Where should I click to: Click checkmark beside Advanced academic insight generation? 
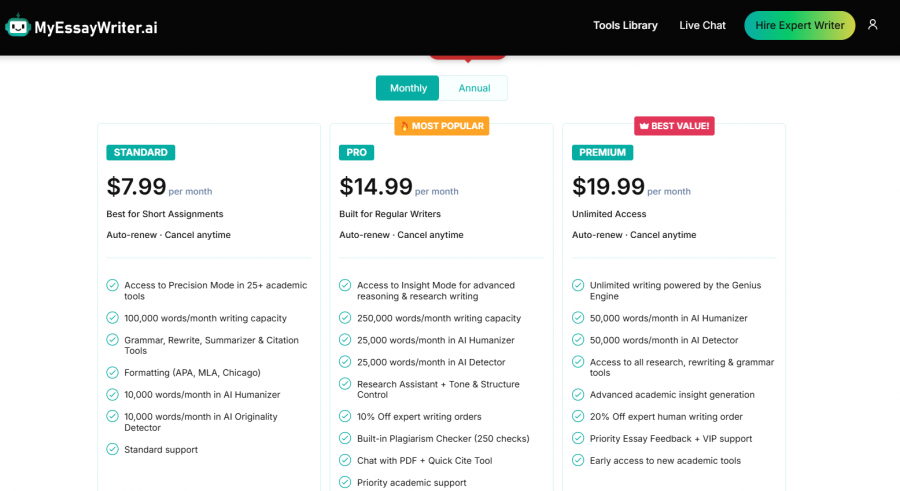578,395
